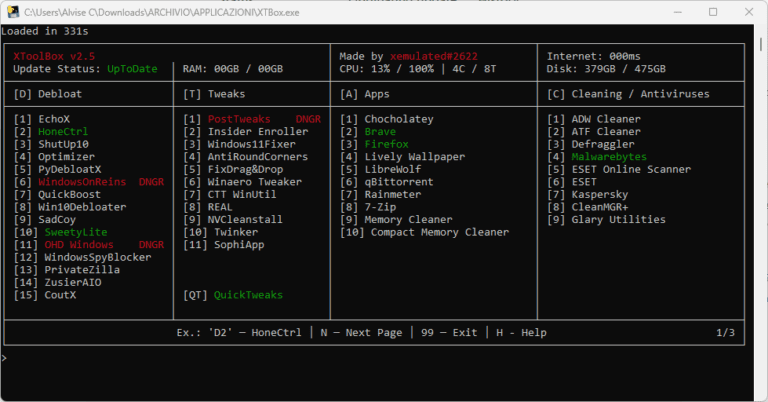Click AntiRoundCorners tweak
The width and height of the screenshot is (768, 402).
(x=246, y=157)
